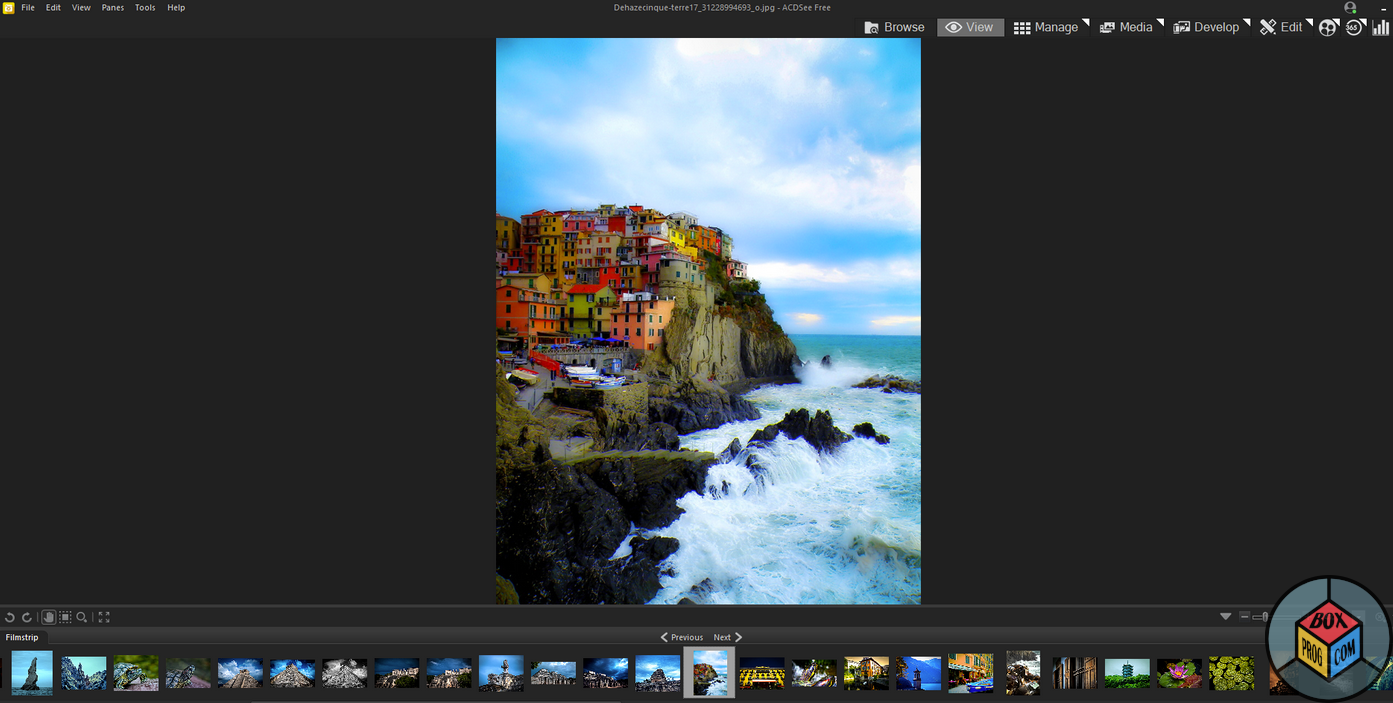1393x703 pixels.
Task: Toggle full screen view icon
Action: (x=104, y=617)
